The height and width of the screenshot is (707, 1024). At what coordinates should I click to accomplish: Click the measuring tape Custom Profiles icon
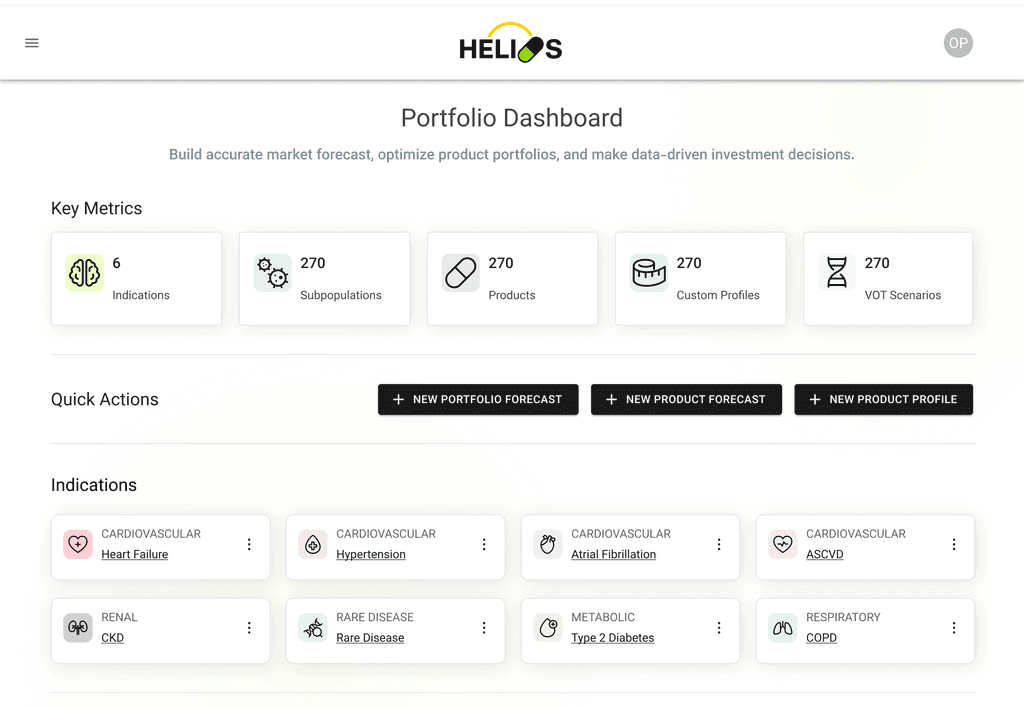pos(648,272)
